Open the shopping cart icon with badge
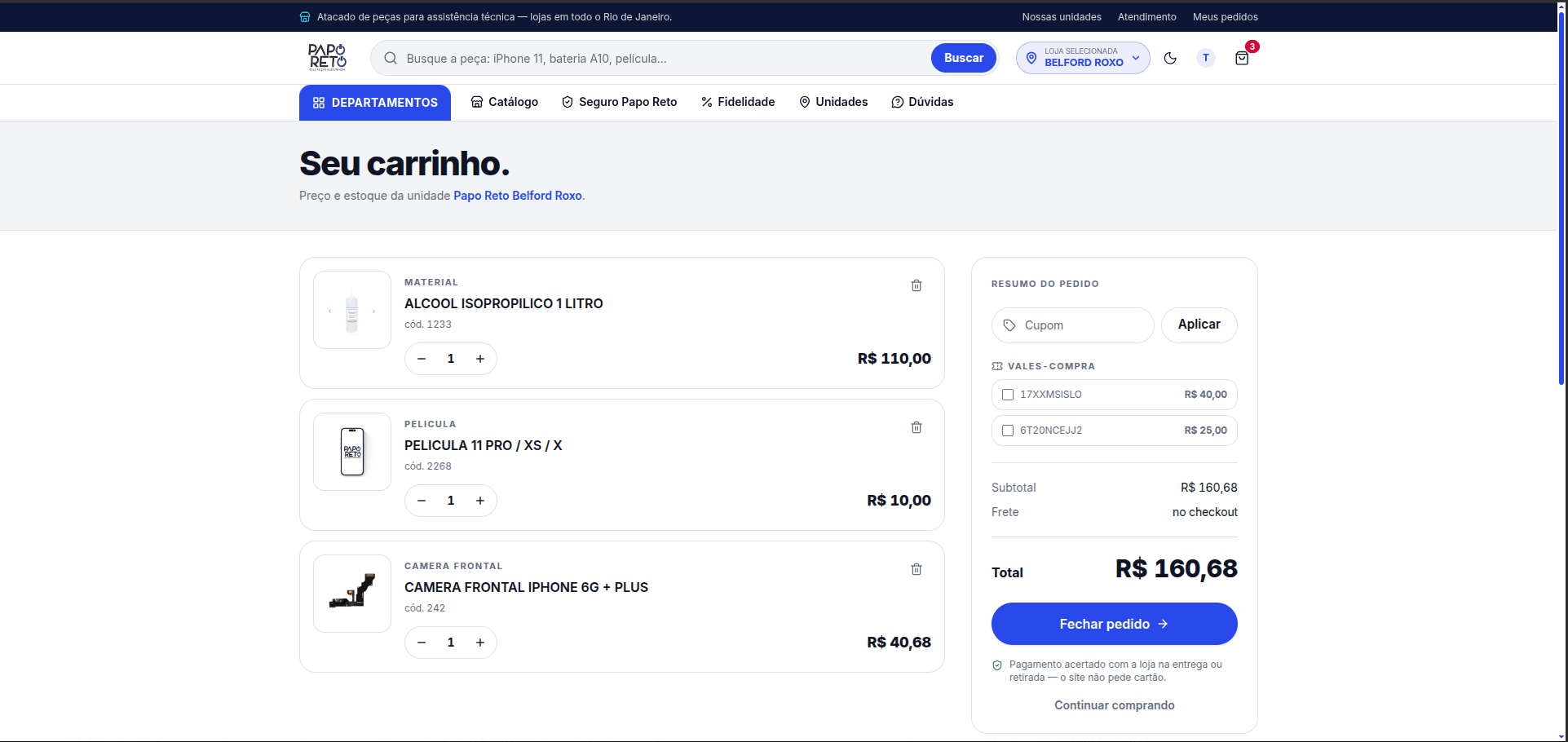 [x=1242, y=58]
